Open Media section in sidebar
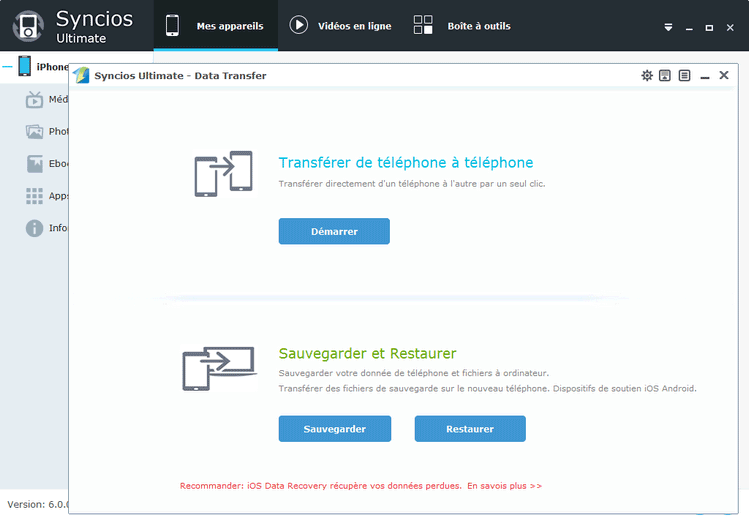 coord(47,99)
